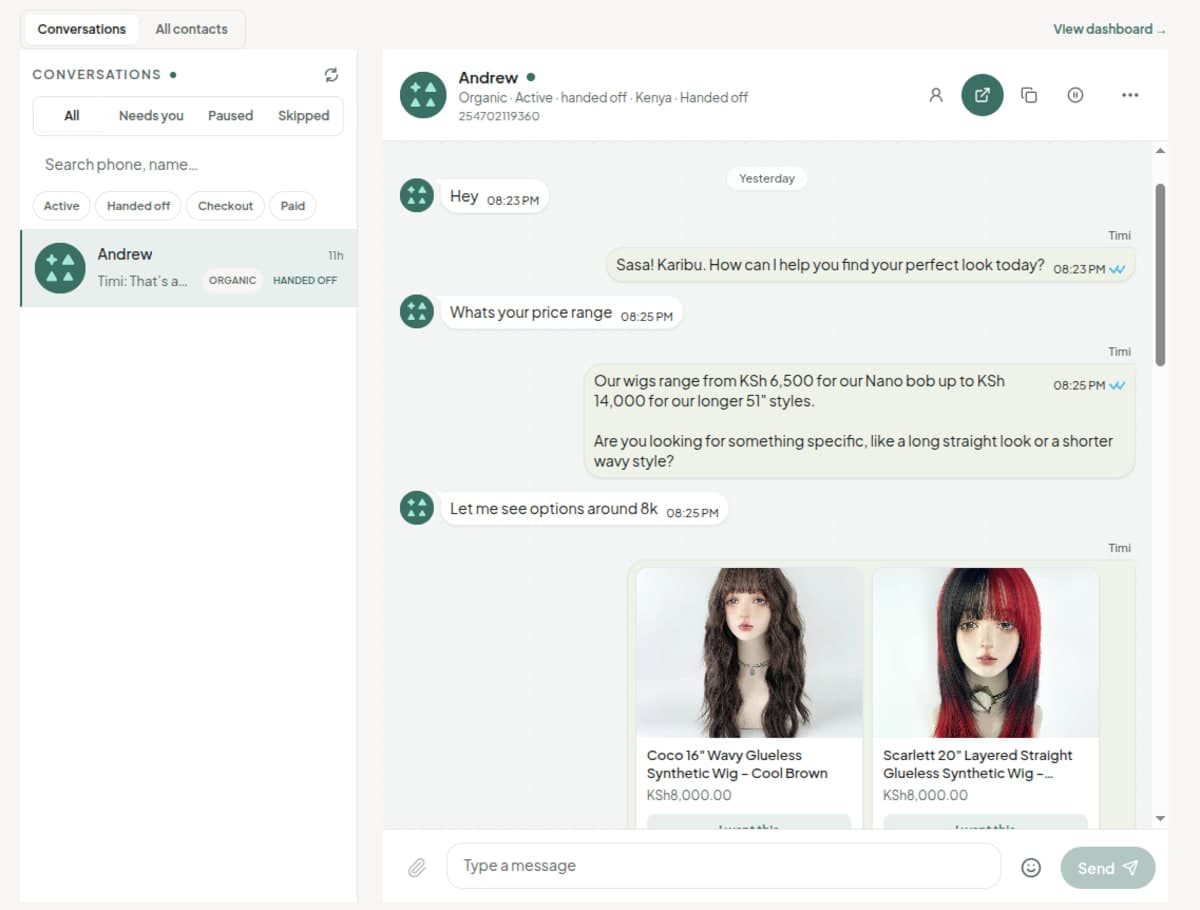1200x910 pixels.
Task: Click Andrew's avatar in conversation list
Action: coord(60,268)
